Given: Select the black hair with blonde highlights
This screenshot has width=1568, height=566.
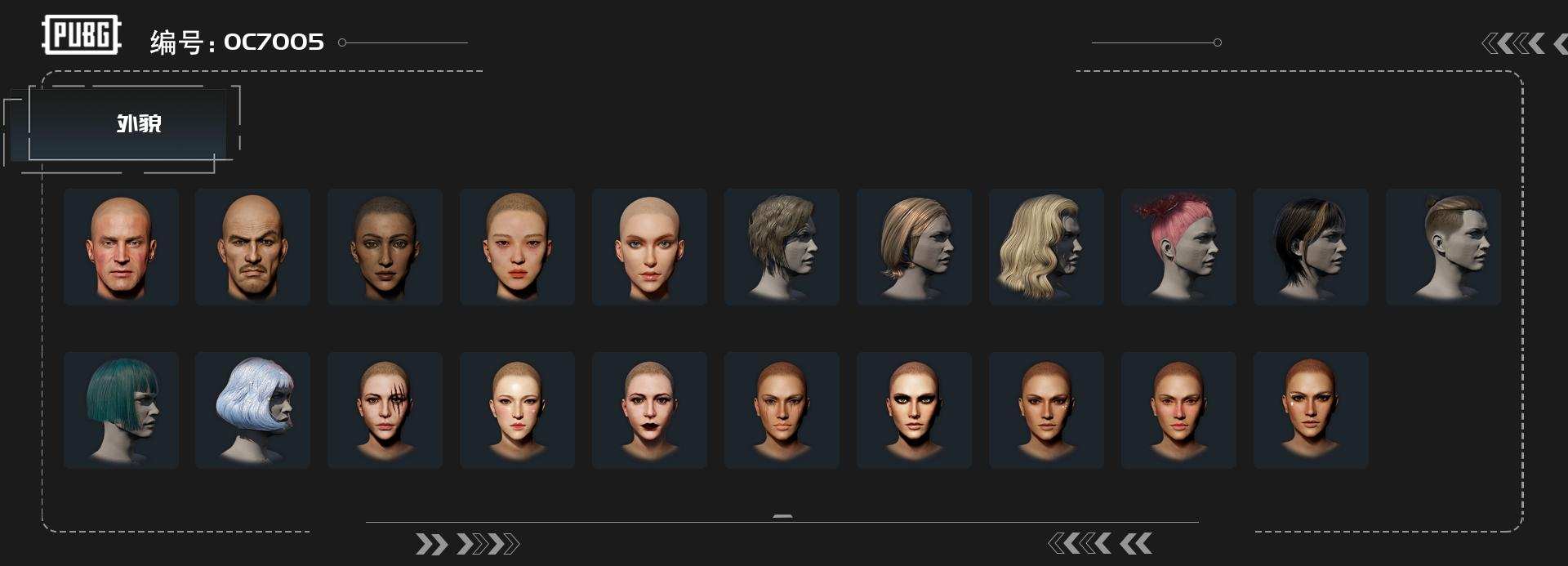Looking at the screenshot, I should pyautogui.click(x=1311, y=247).
